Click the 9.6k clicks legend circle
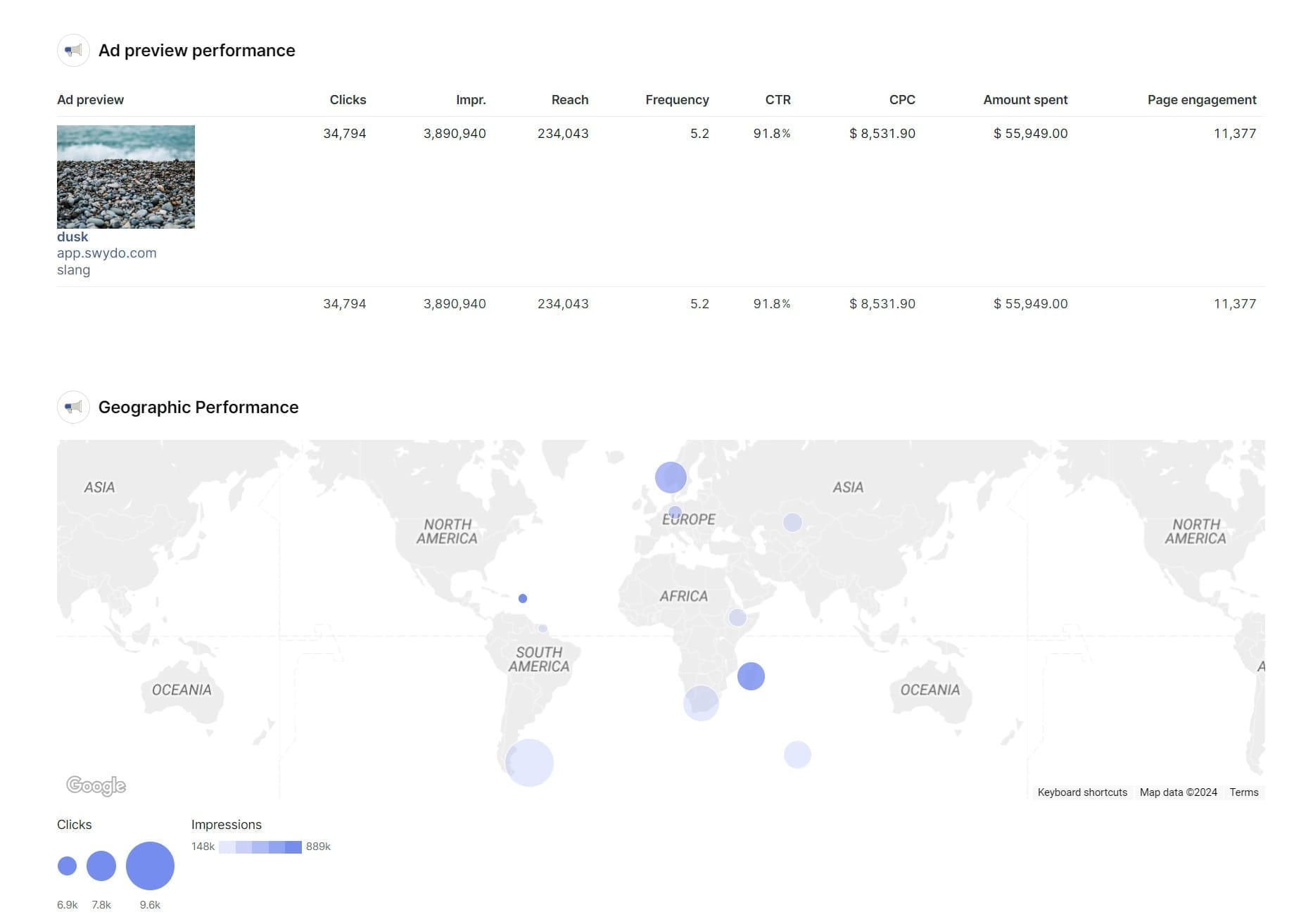Screen dimensions: 1306x924 coord(150,866)
